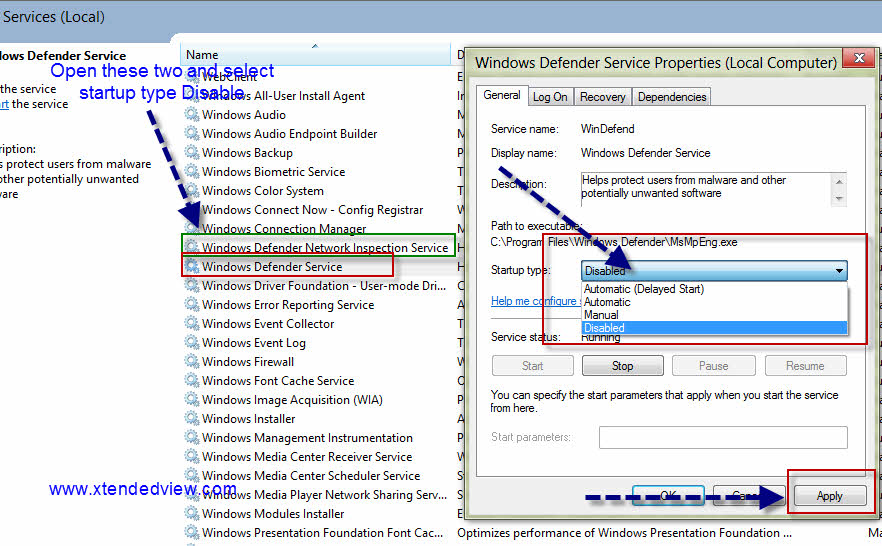Image resolution: width=882 pixels, height=546 pixels.
Task: Close the Windows Defender Service Properties dialog
Action: pyautogui.click(x=859, y=58)
